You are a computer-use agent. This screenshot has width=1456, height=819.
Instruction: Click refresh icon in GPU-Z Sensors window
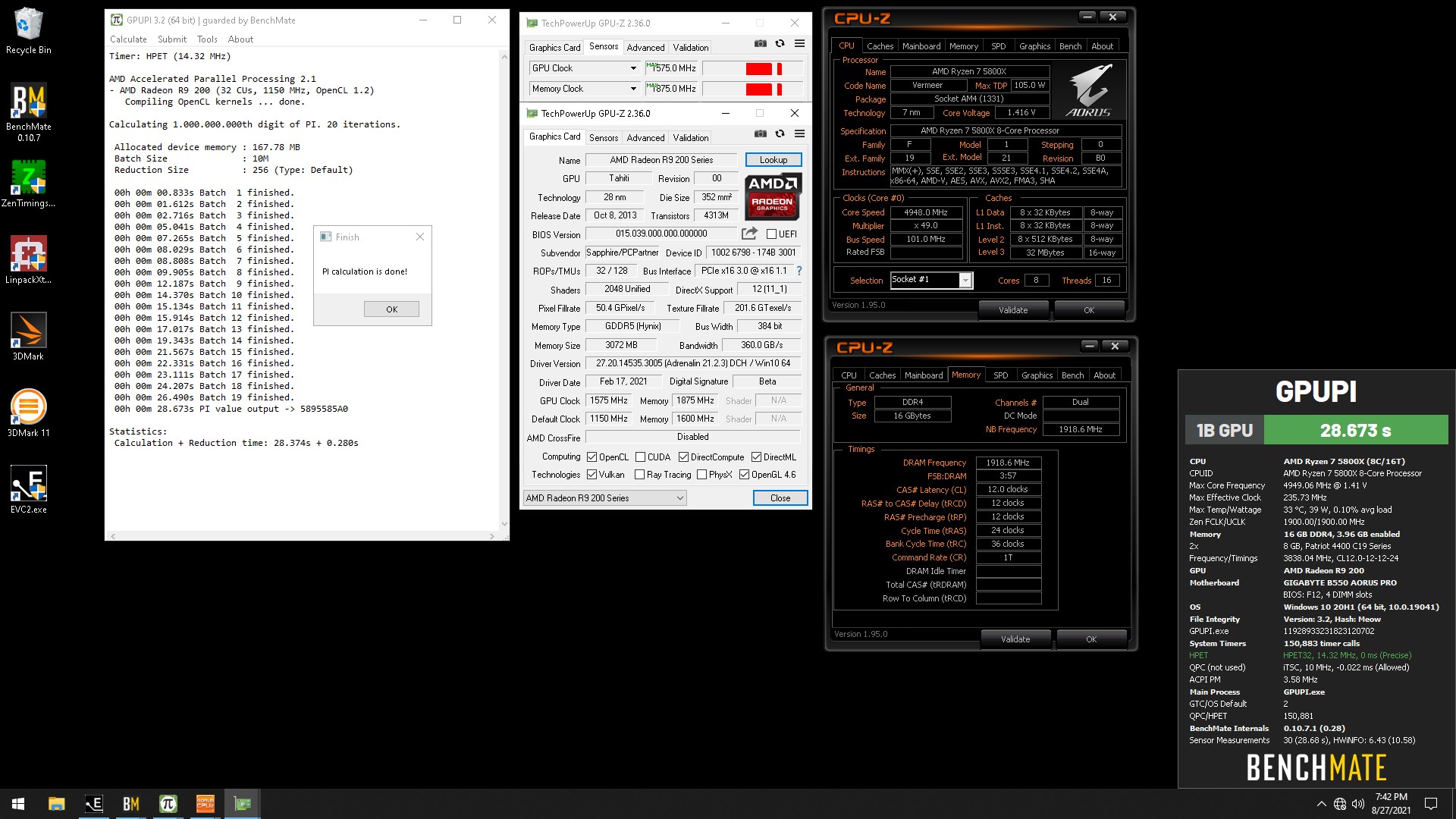780,43
